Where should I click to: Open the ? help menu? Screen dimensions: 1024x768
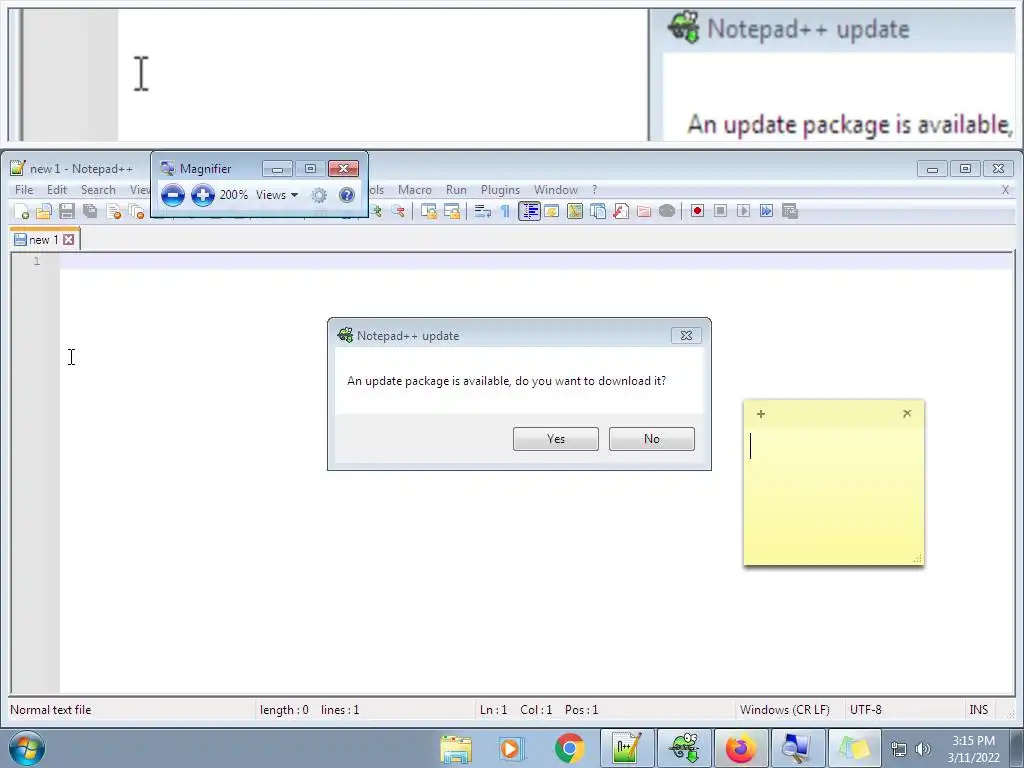(594, 189)
